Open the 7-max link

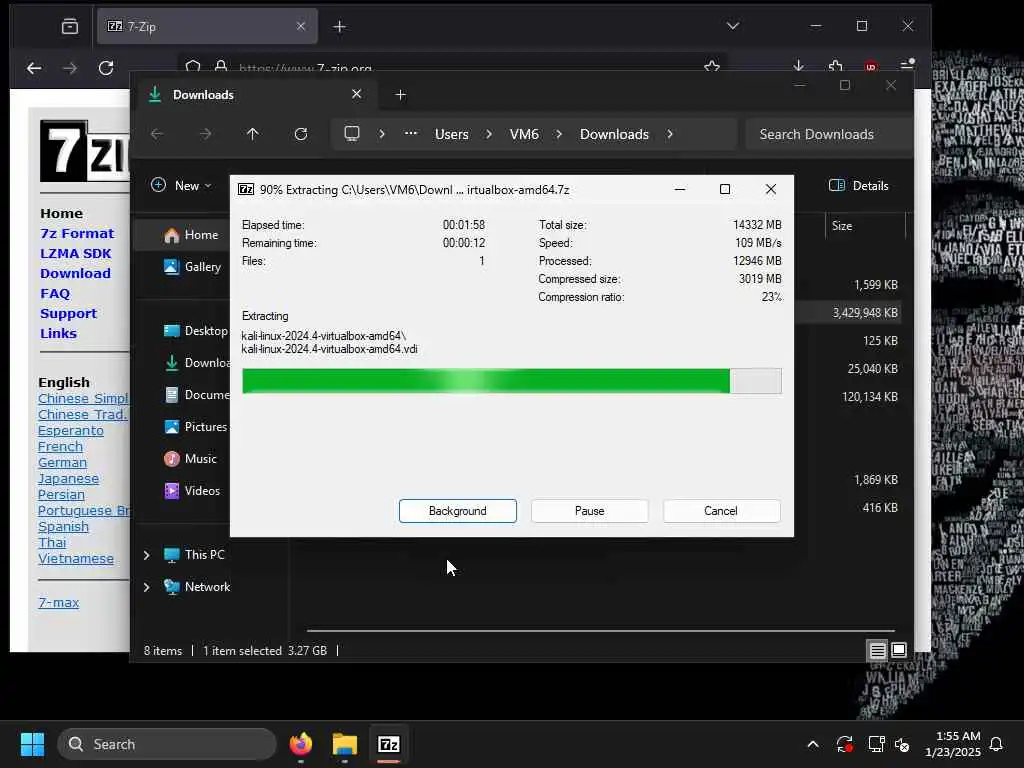click(58, 602)
